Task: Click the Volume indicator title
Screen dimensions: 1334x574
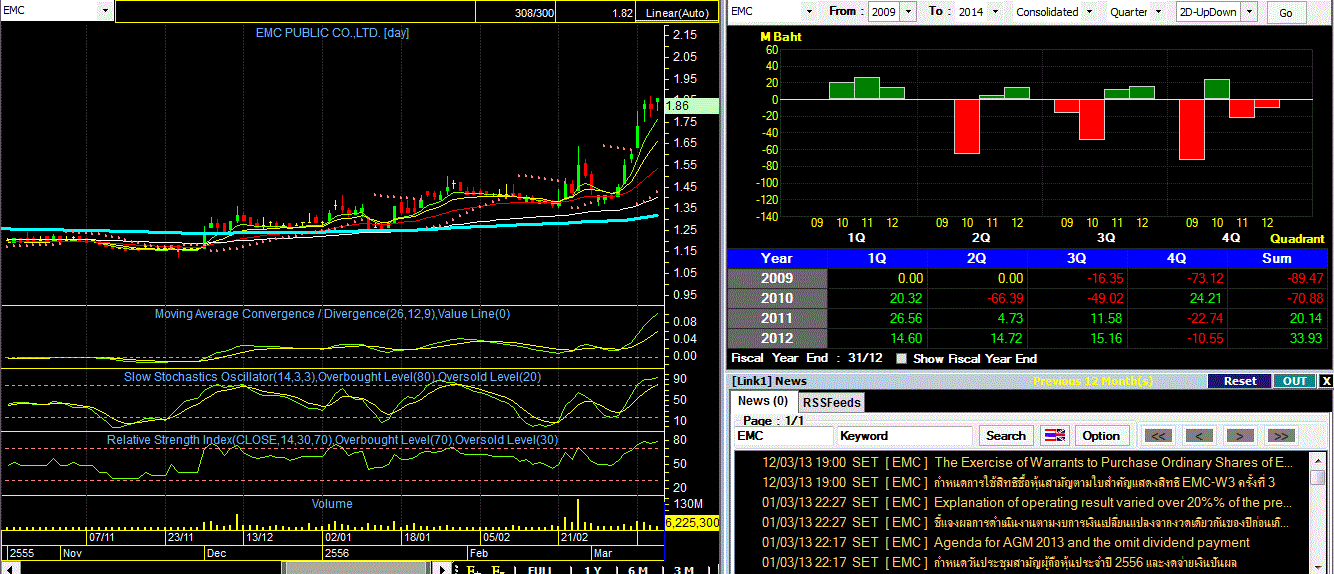Action: click(x=332, y=503)
